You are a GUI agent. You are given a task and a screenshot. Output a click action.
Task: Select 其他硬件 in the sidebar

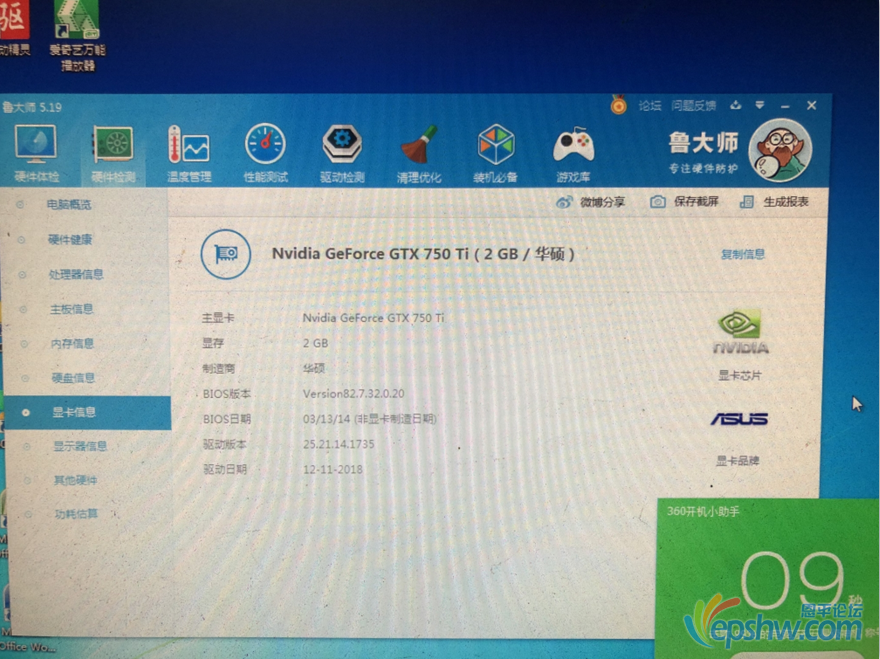[x=76, y=480]
